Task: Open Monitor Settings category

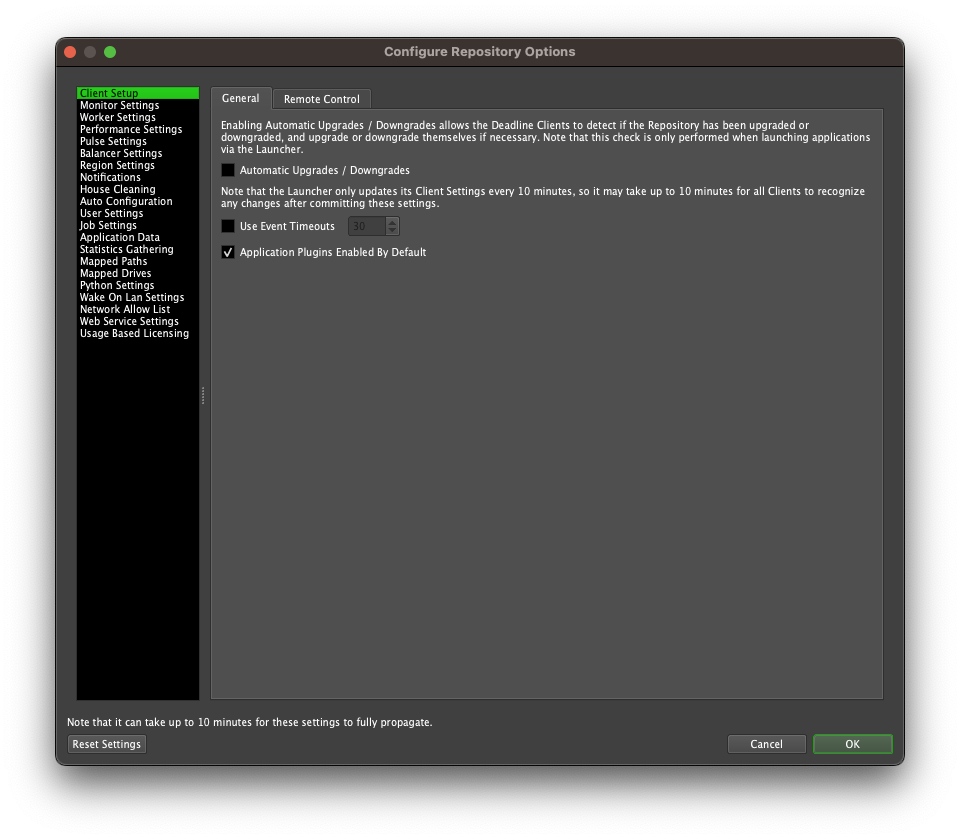Action: click(x=138, y=105)
